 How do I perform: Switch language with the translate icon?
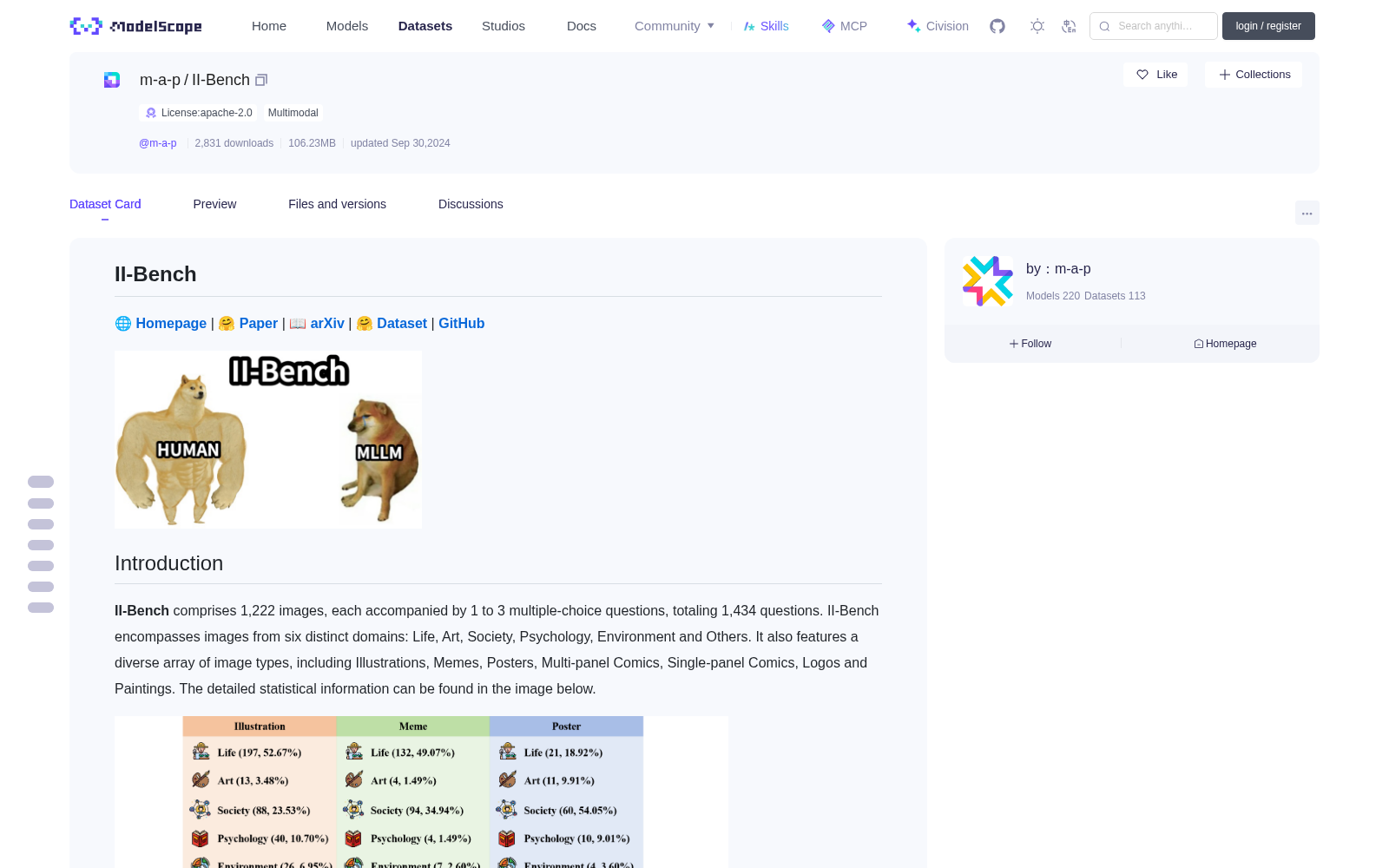[x=1069, y=26]
